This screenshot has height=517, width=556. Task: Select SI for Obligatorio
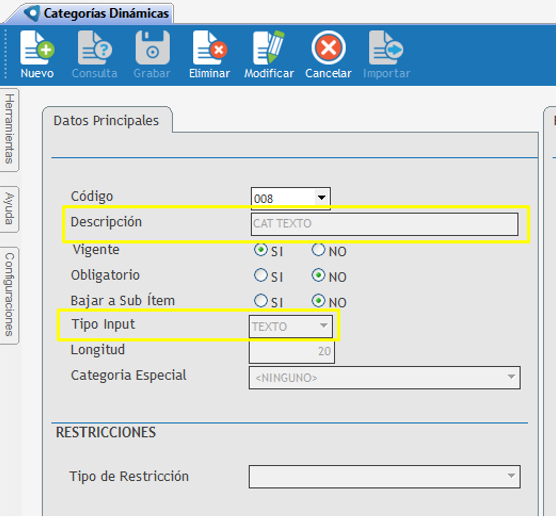point(261,275)
